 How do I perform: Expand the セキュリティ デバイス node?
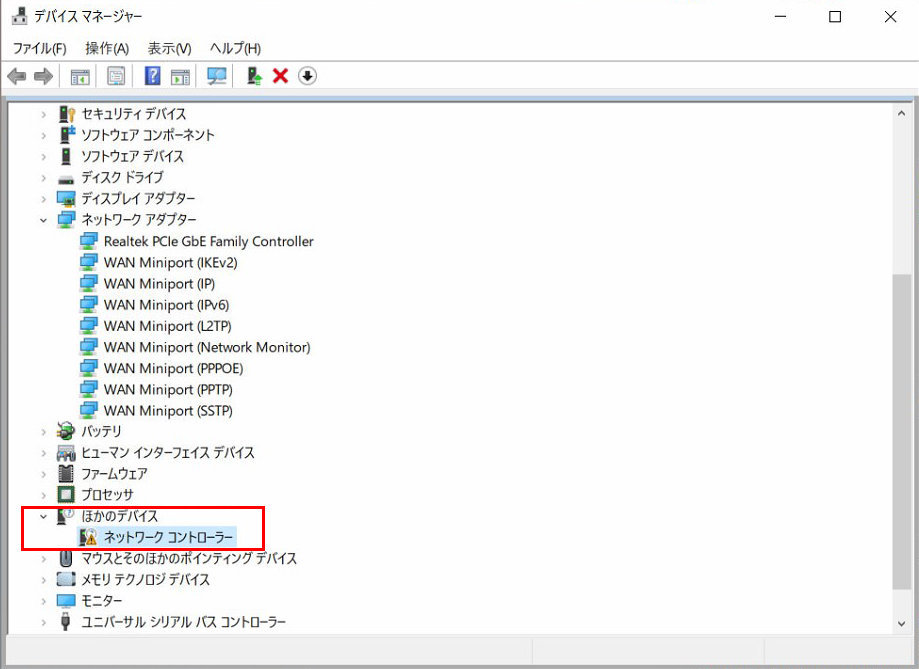(43, 114)
